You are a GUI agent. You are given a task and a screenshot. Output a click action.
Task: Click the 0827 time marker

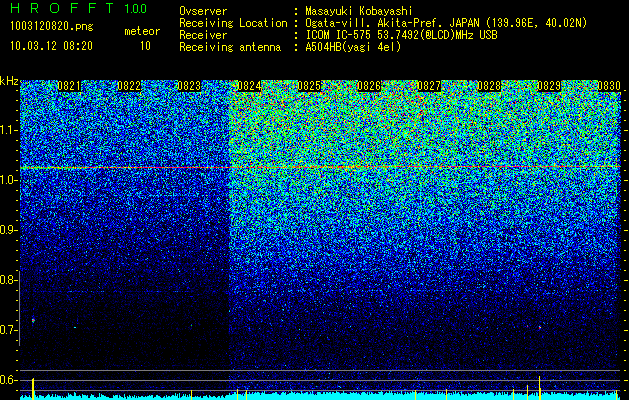(429, 86)
